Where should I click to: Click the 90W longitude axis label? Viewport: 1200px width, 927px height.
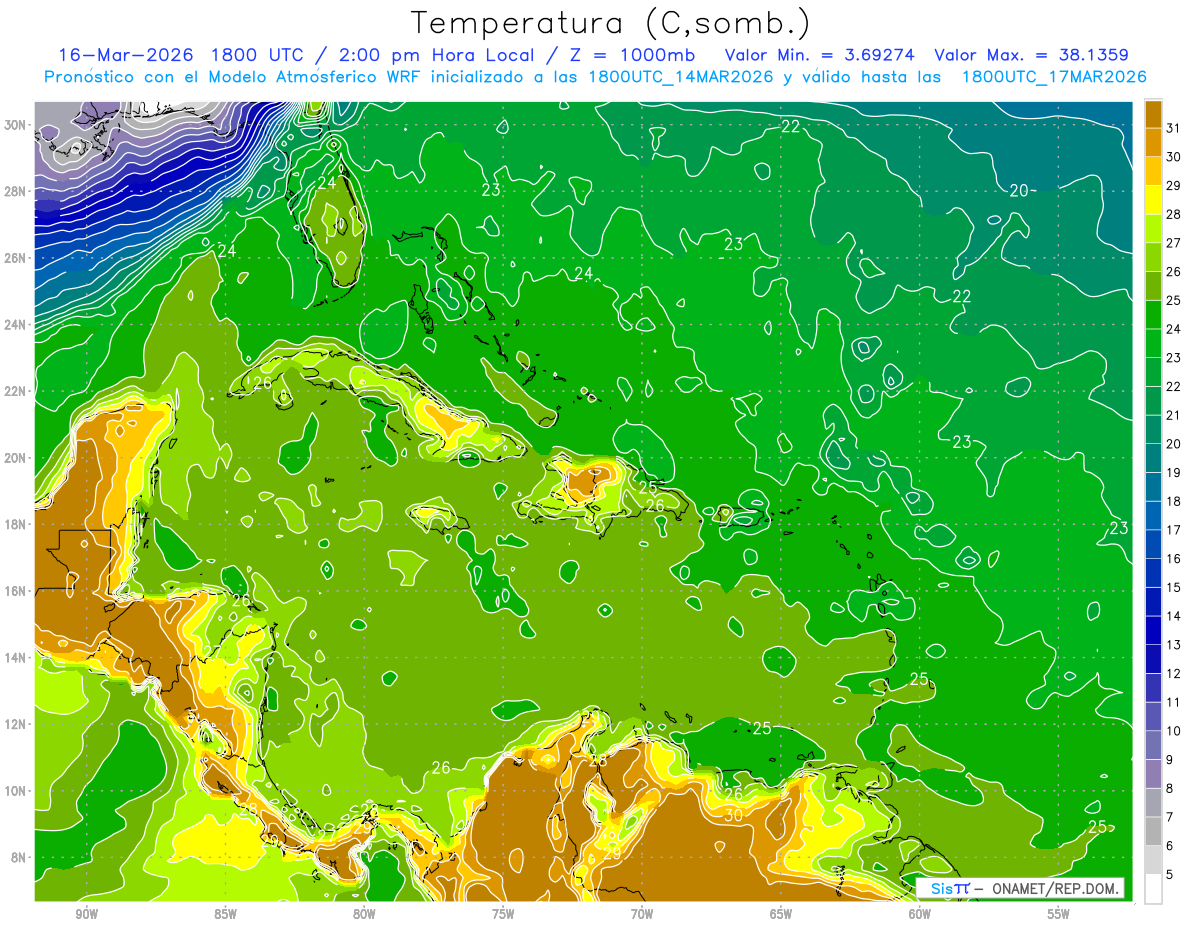pos(86,914)
